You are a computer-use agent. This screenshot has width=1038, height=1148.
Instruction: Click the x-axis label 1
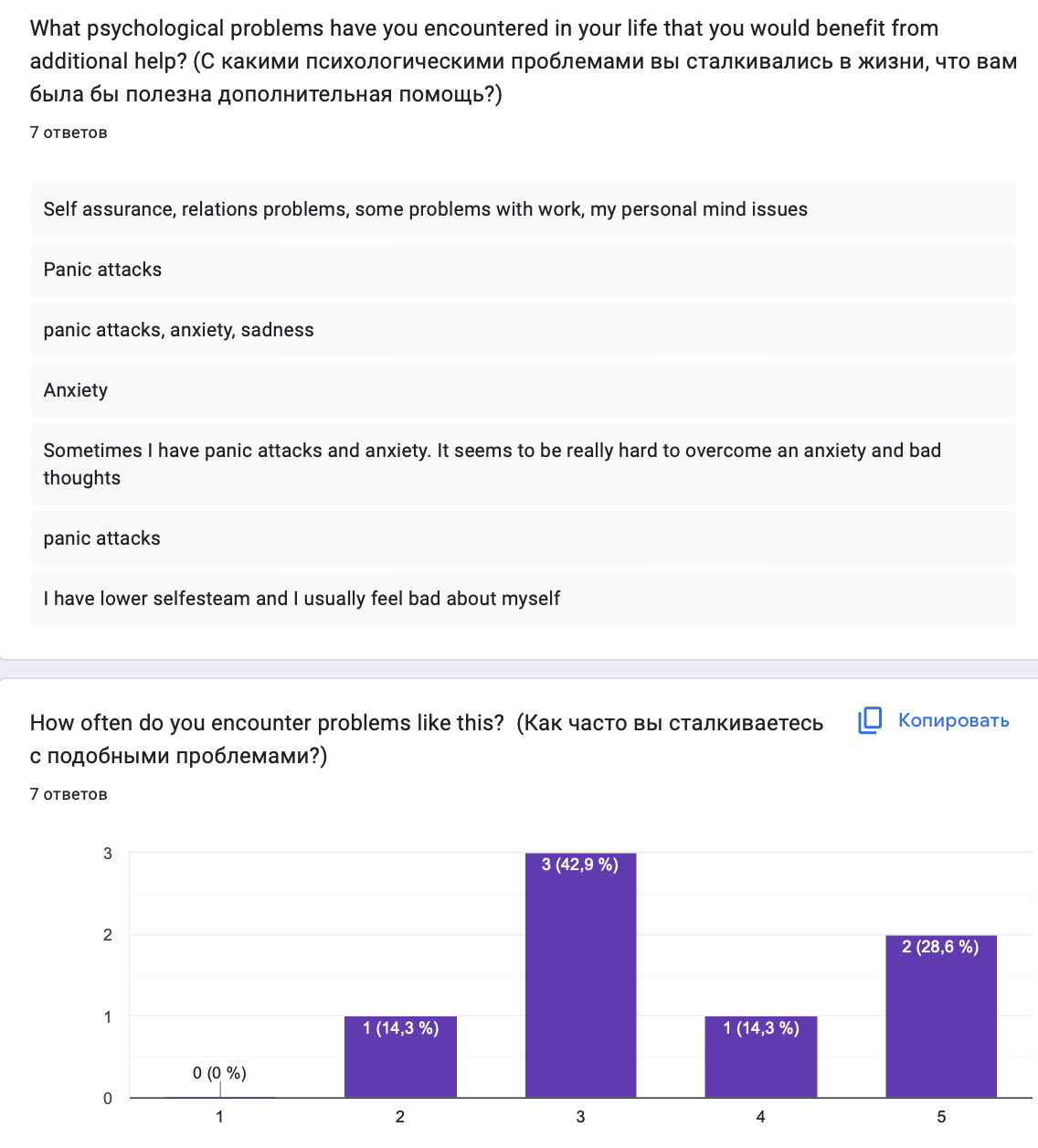tap(219, 1117)
